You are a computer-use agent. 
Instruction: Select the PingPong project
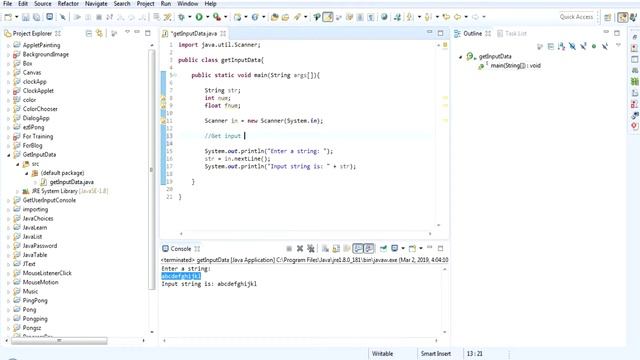pos(35,300)
